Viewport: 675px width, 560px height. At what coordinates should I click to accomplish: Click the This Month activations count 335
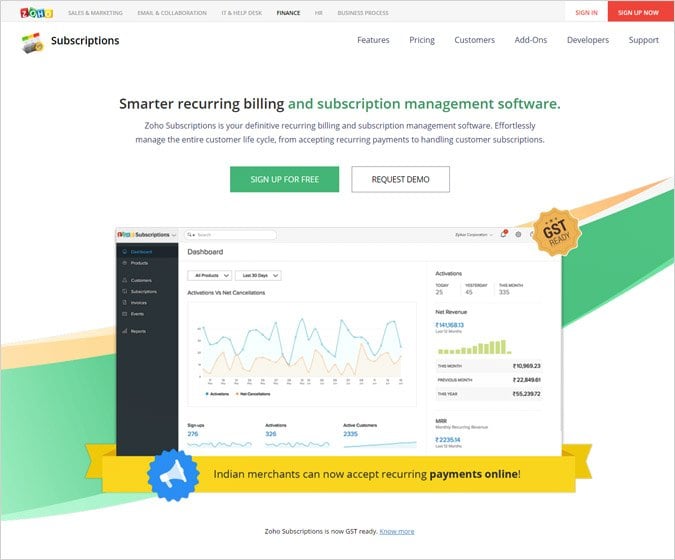point(504,292)
